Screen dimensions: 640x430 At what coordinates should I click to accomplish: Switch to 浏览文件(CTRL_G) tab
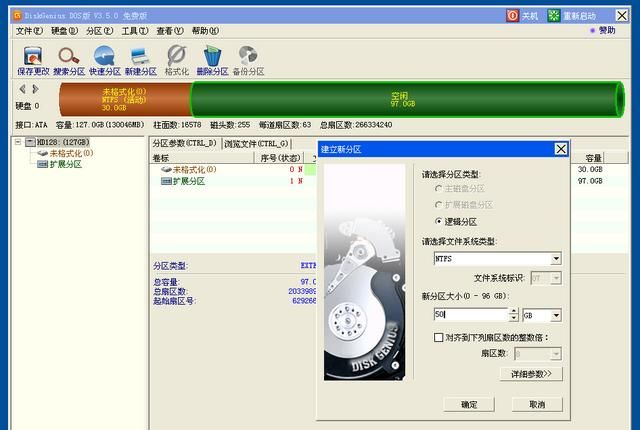pyautogui.click(x=256, y=144)
